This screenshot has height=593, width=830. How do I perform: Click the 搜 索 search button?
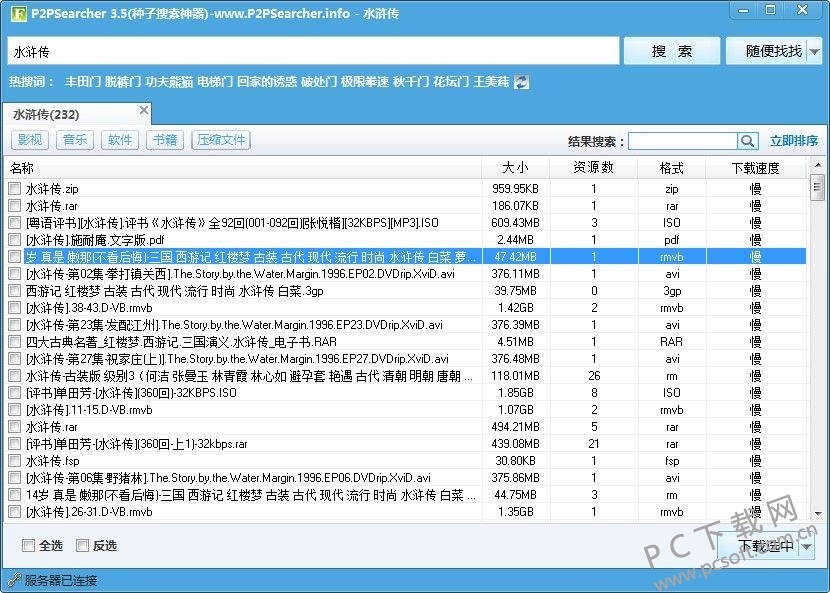point(672,51)
